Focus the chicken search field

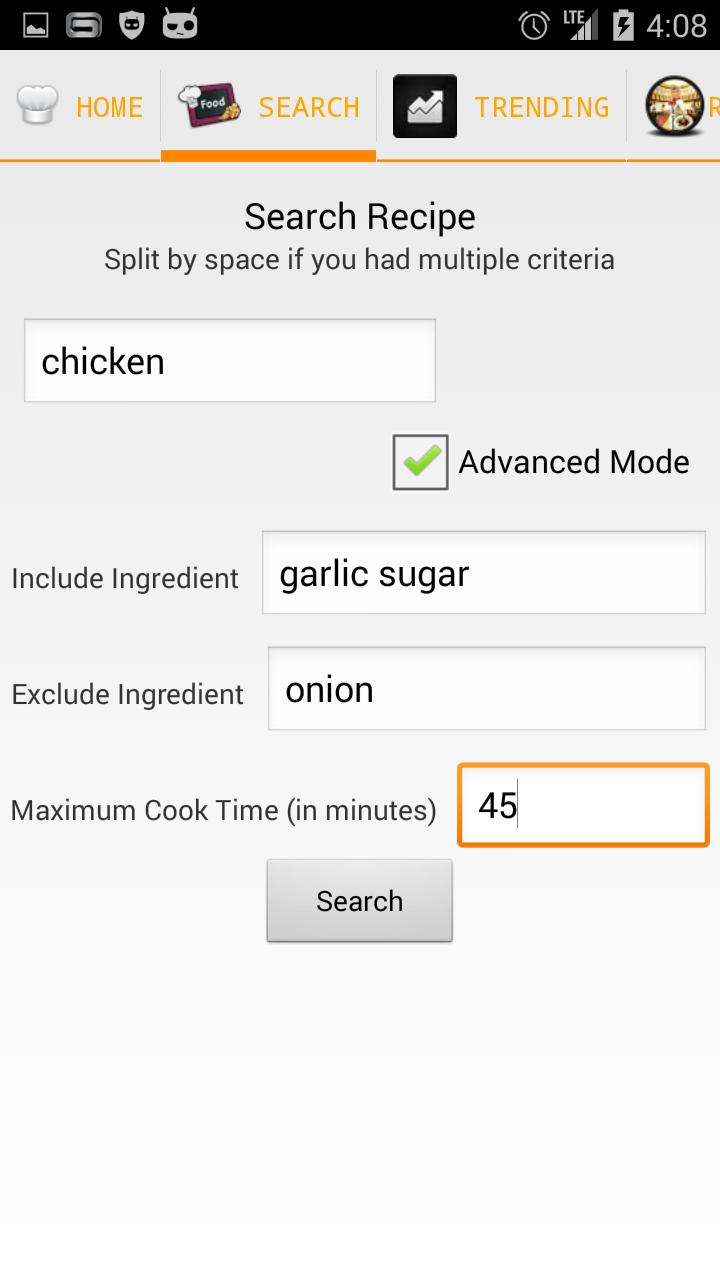click(229, 360)
